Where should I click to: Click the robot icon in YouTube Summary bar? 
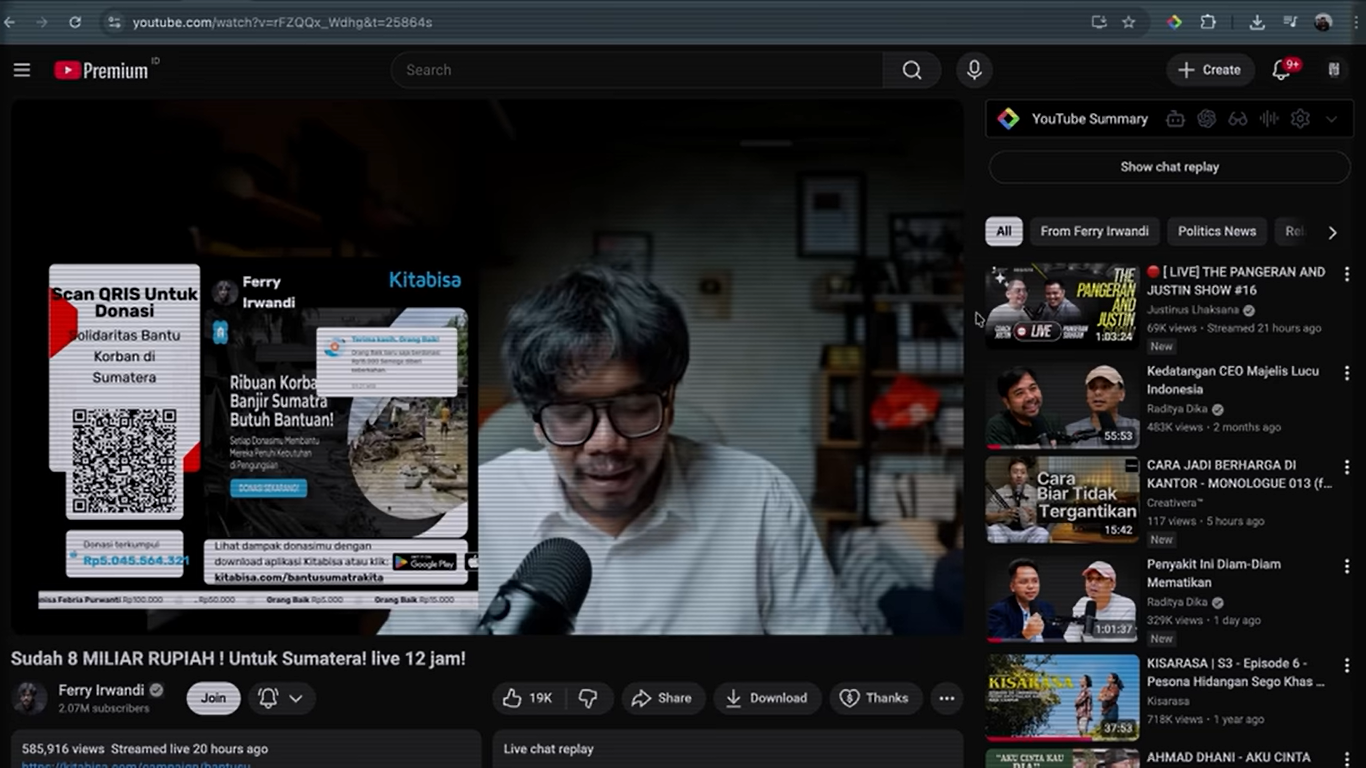[x=1175, y=119]
